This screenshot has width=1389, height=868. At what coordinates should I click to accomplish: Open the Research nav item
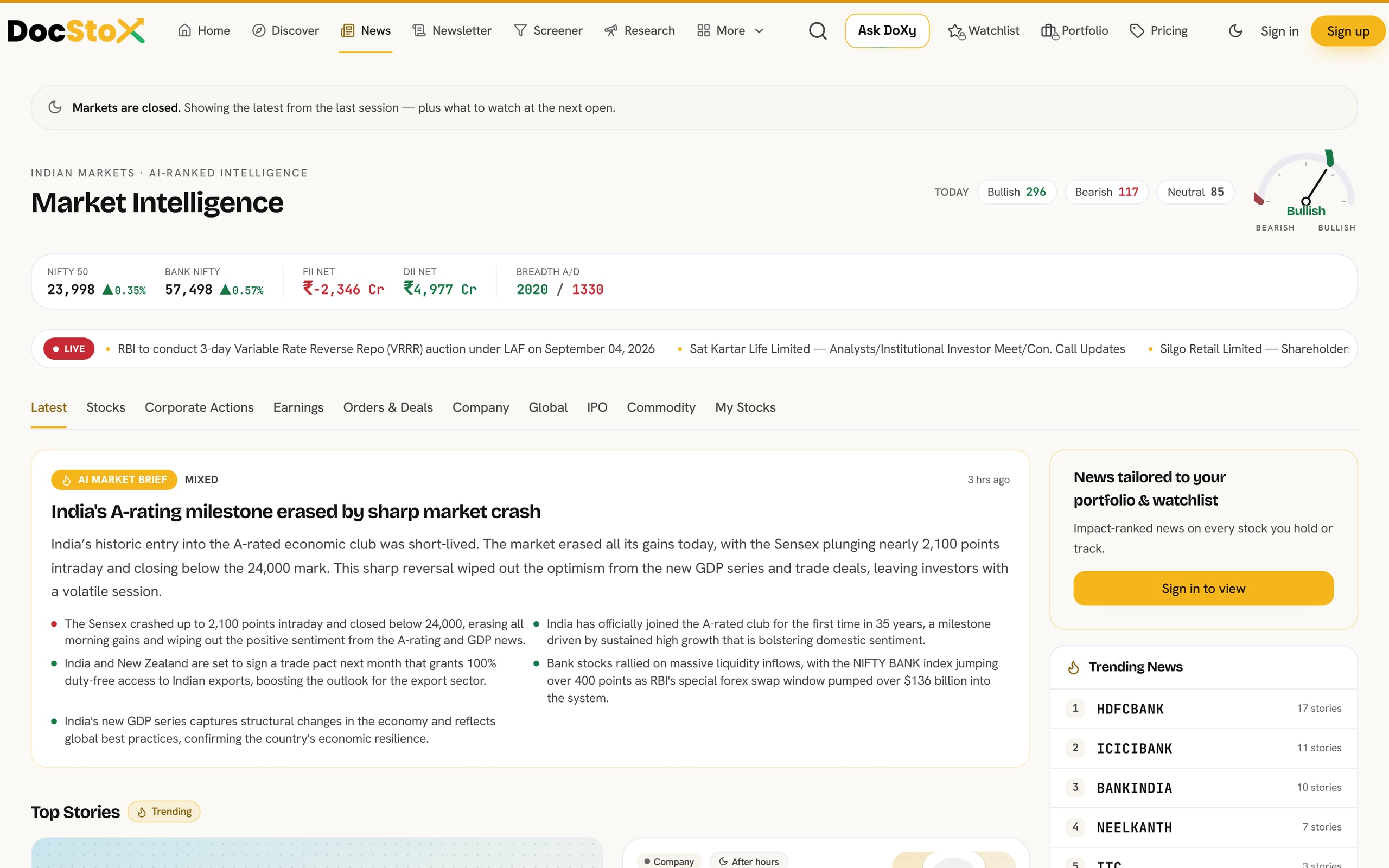(639, 30)
